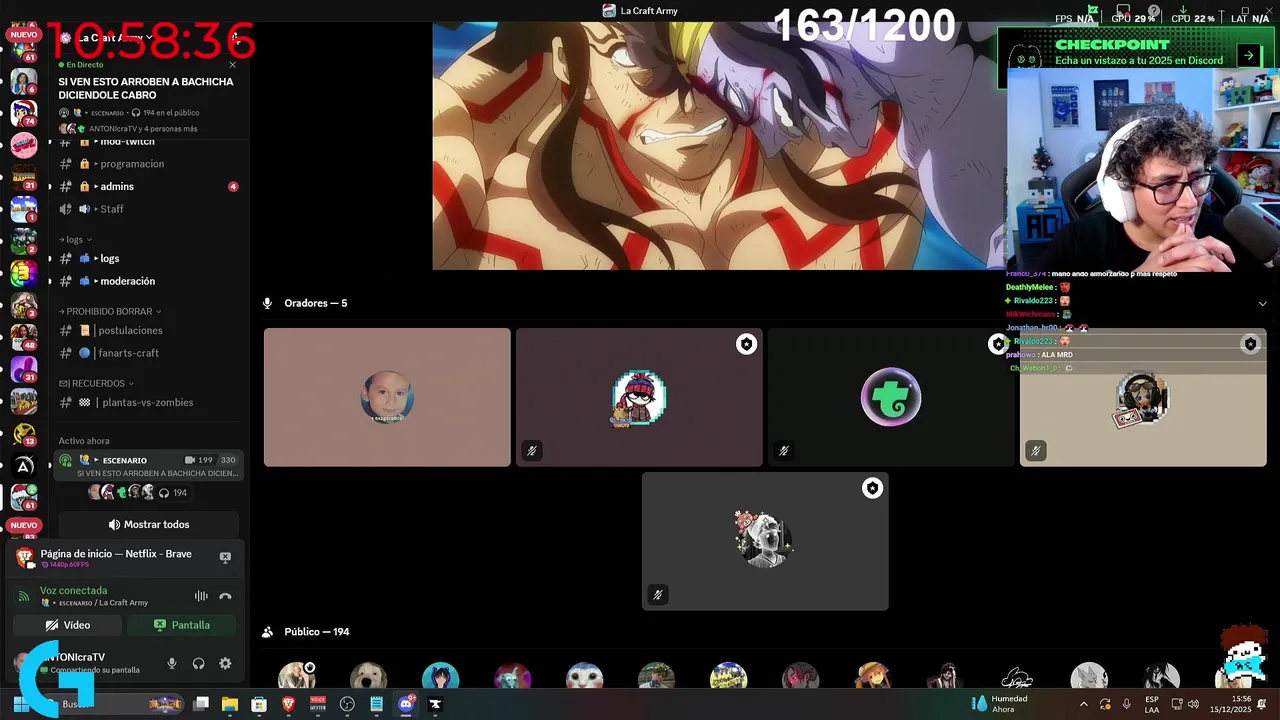Open File Explorer from the taskbar
Image resolution: width=1280 pixels, height=720 pixels.
[x=230, y=704]
